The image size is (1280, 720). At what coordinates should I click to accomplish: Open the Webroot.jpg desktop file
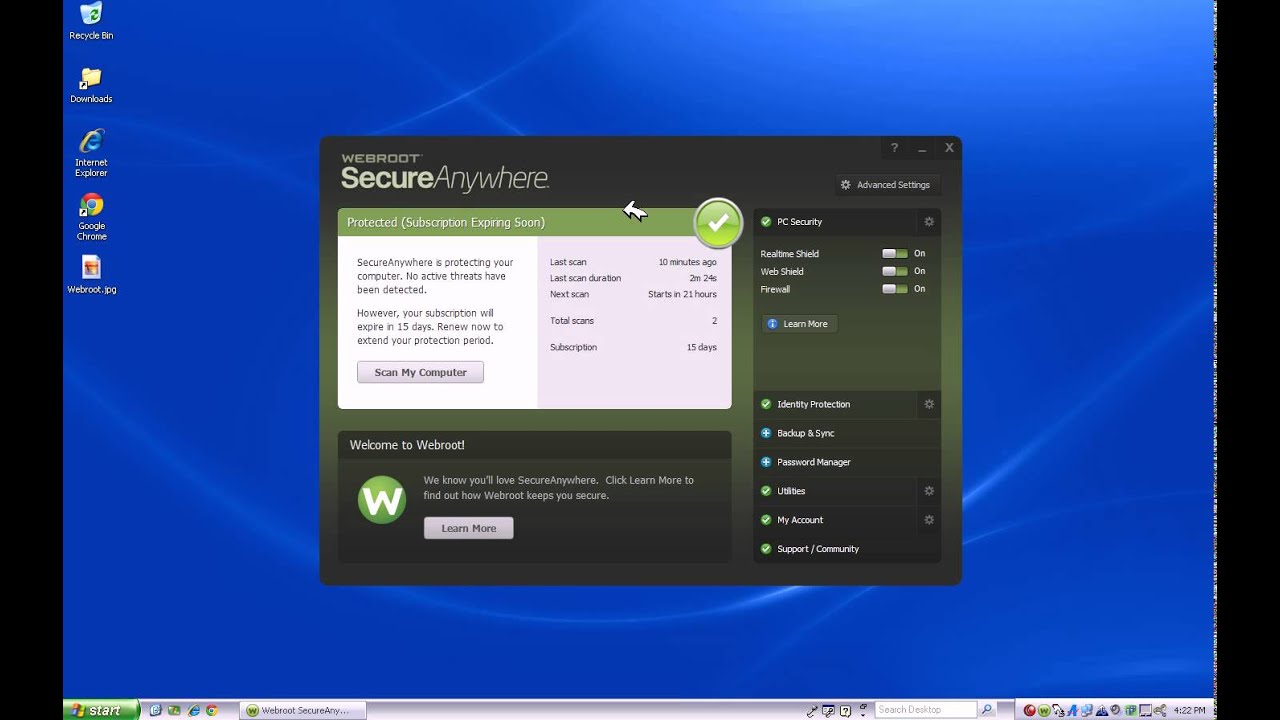point(91,275)
